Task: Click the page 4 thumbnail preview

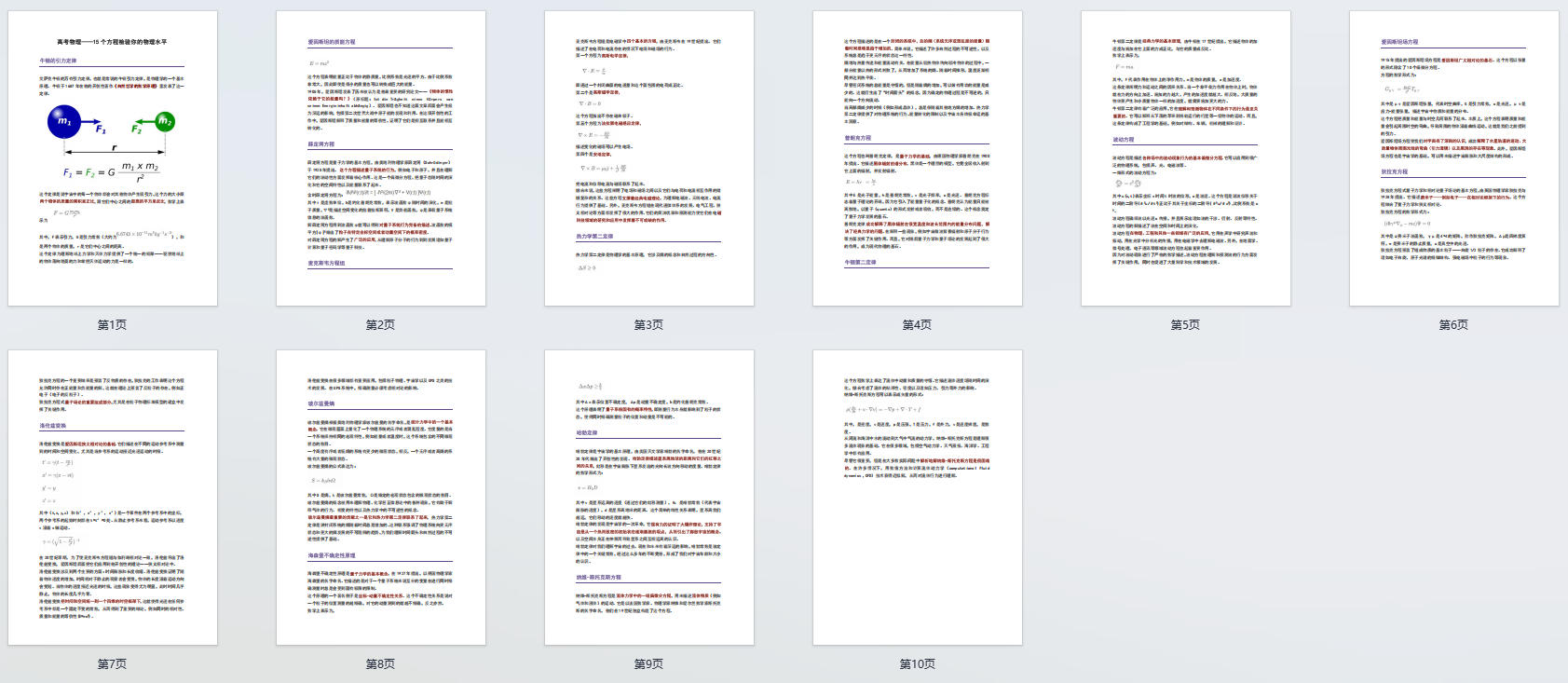Action: [x=918, y=158]
